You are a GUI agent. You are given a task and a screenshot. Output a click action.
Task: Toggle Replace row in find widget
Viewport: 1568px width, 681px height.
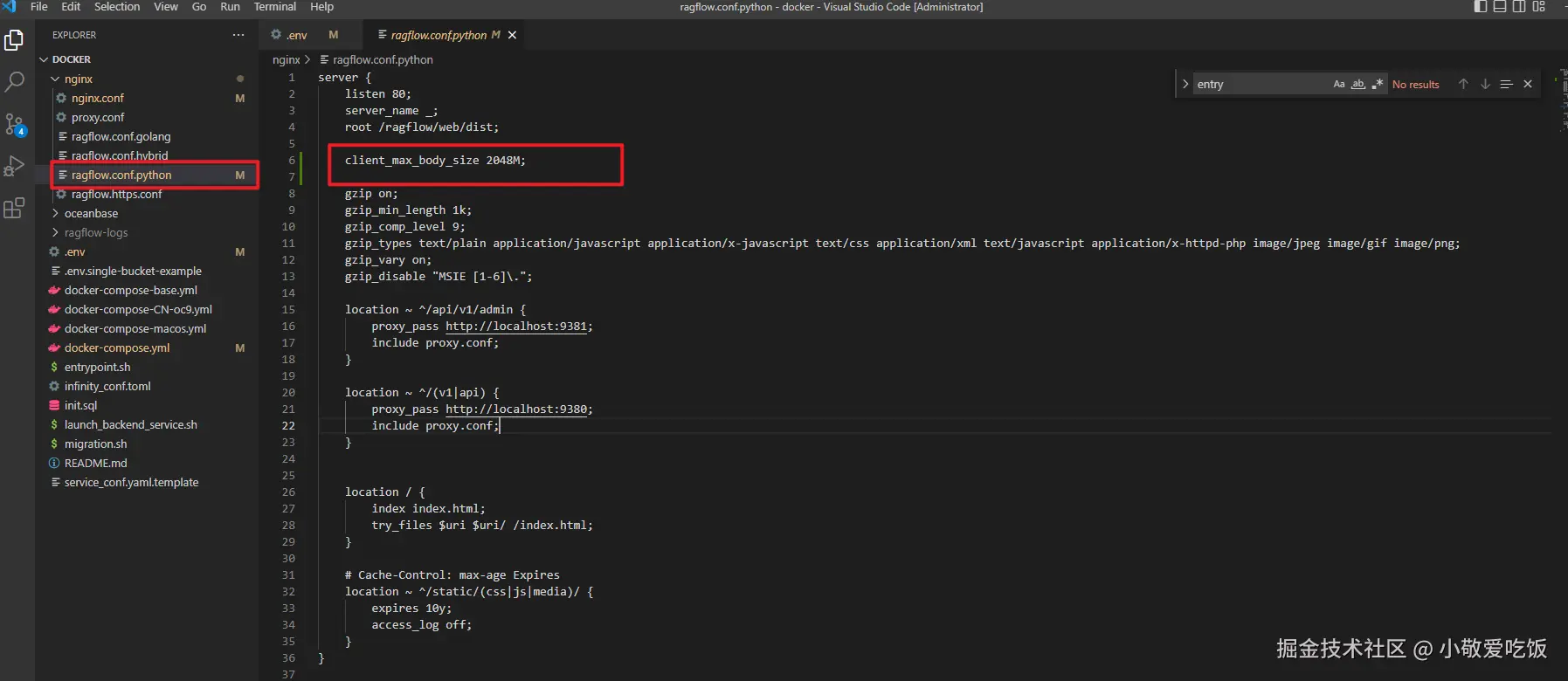[1185, 84]
